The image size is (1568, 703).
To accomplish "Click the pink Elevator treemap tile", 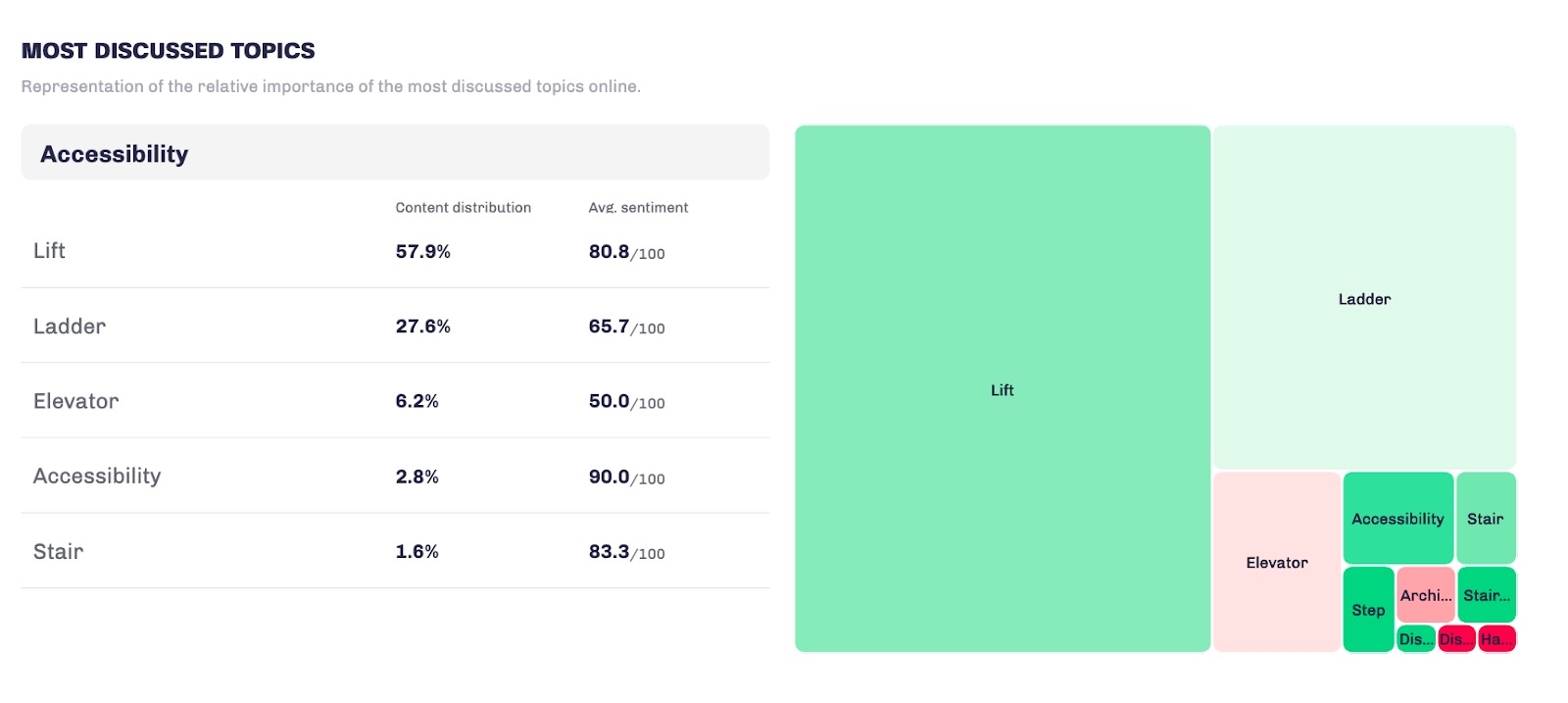I will click(x=1276, y=562).
